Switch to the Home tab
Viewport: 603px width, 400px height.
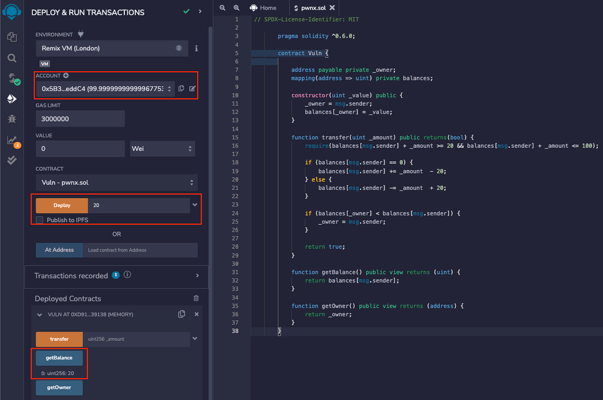[263, 8]
